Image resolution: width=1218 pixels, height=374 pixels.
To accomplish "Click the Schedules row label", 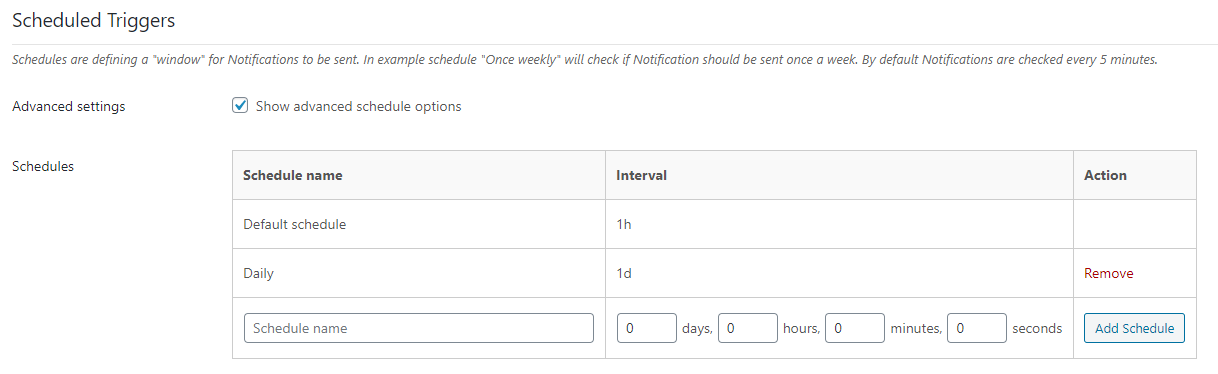I will 43,166.
